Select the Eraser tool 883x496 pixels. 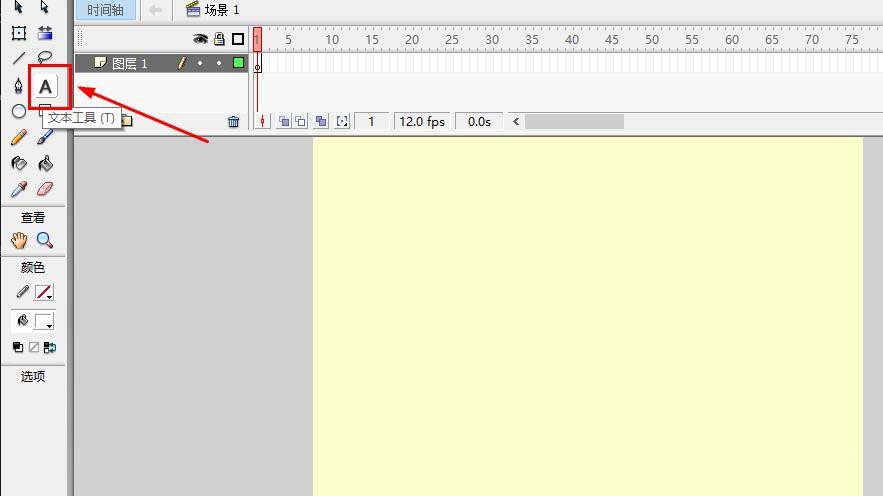click(x=45, y=189)
